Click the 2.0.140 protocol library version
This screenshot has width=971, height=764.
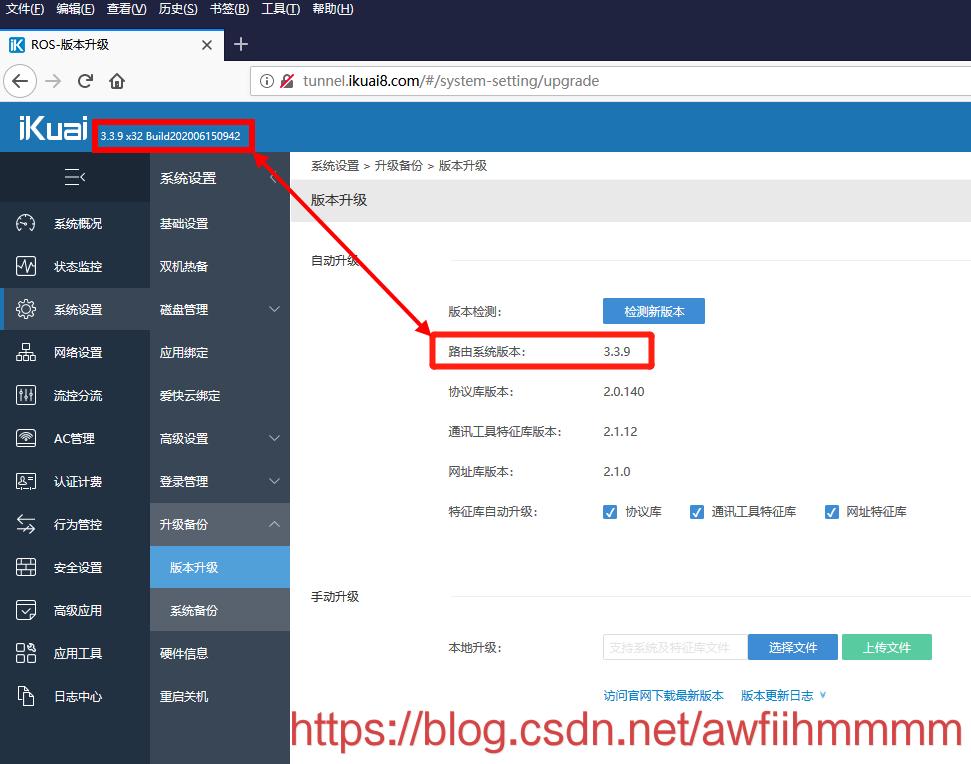(x=624, y=392)
